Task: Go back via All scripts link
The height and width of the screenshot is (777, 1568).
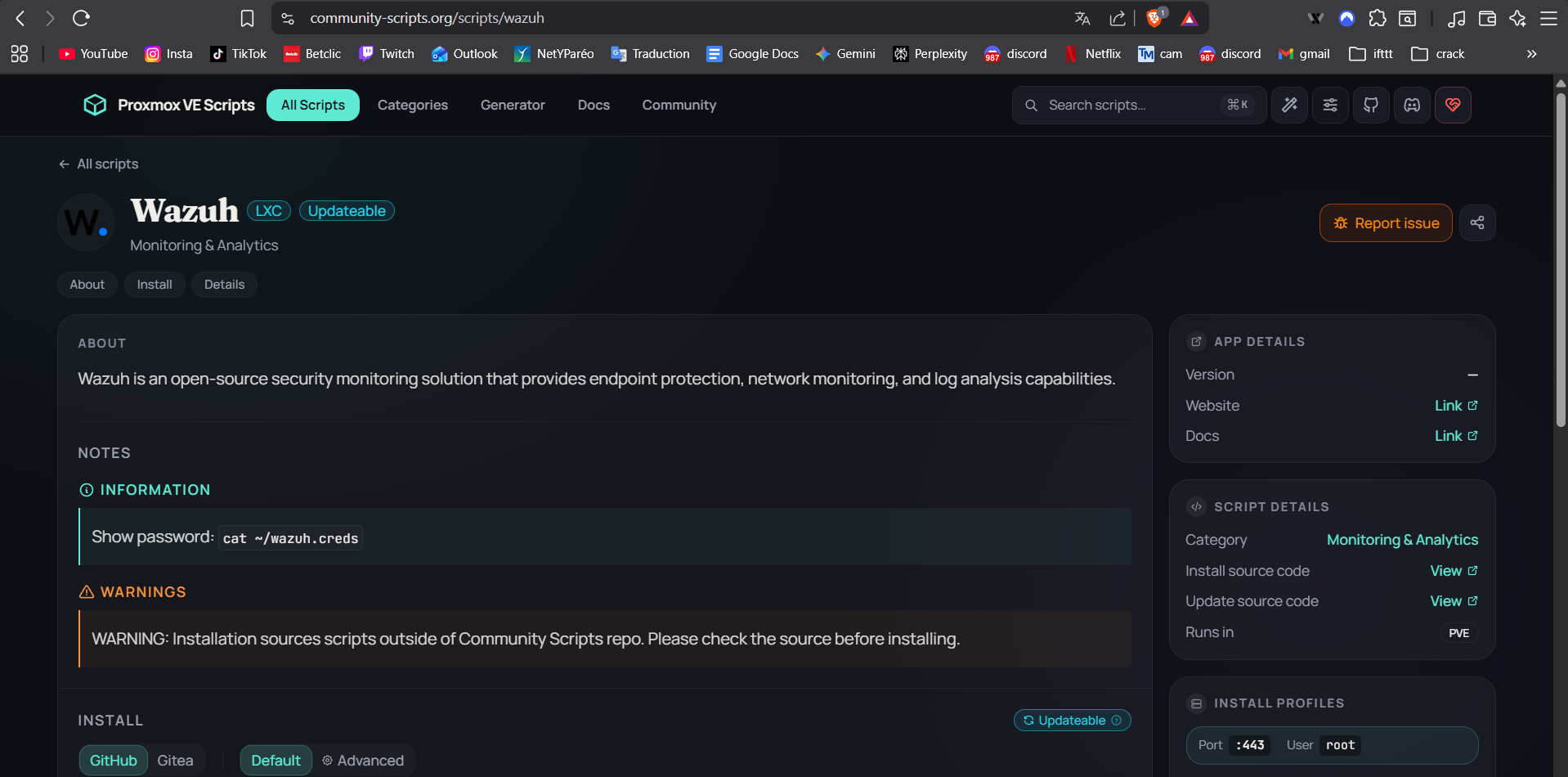Action: coord(98,164)
